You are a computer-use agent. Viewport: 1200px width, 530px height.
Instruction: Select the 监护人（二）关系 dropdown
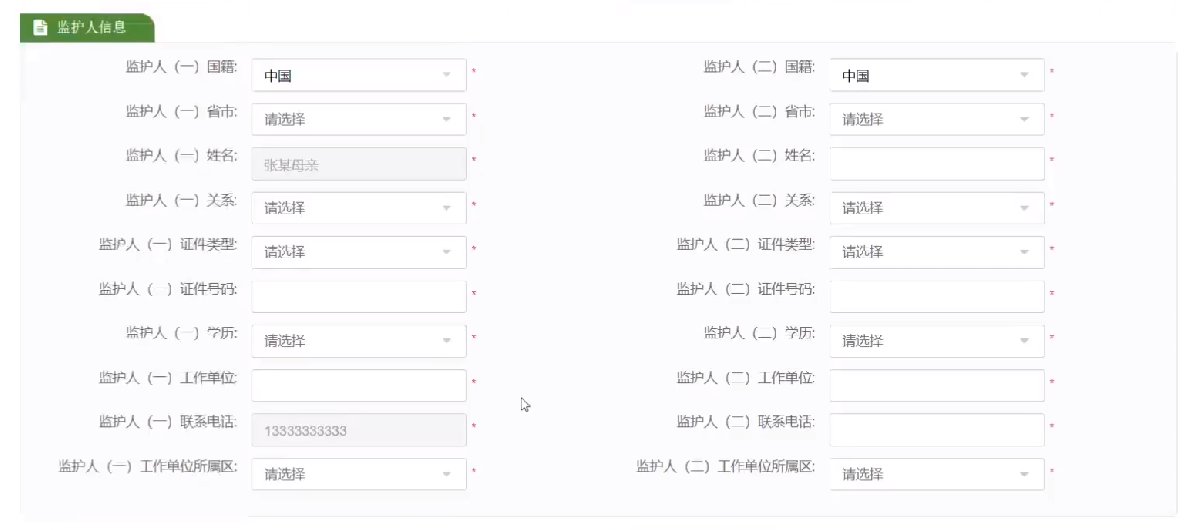[936, 208]
